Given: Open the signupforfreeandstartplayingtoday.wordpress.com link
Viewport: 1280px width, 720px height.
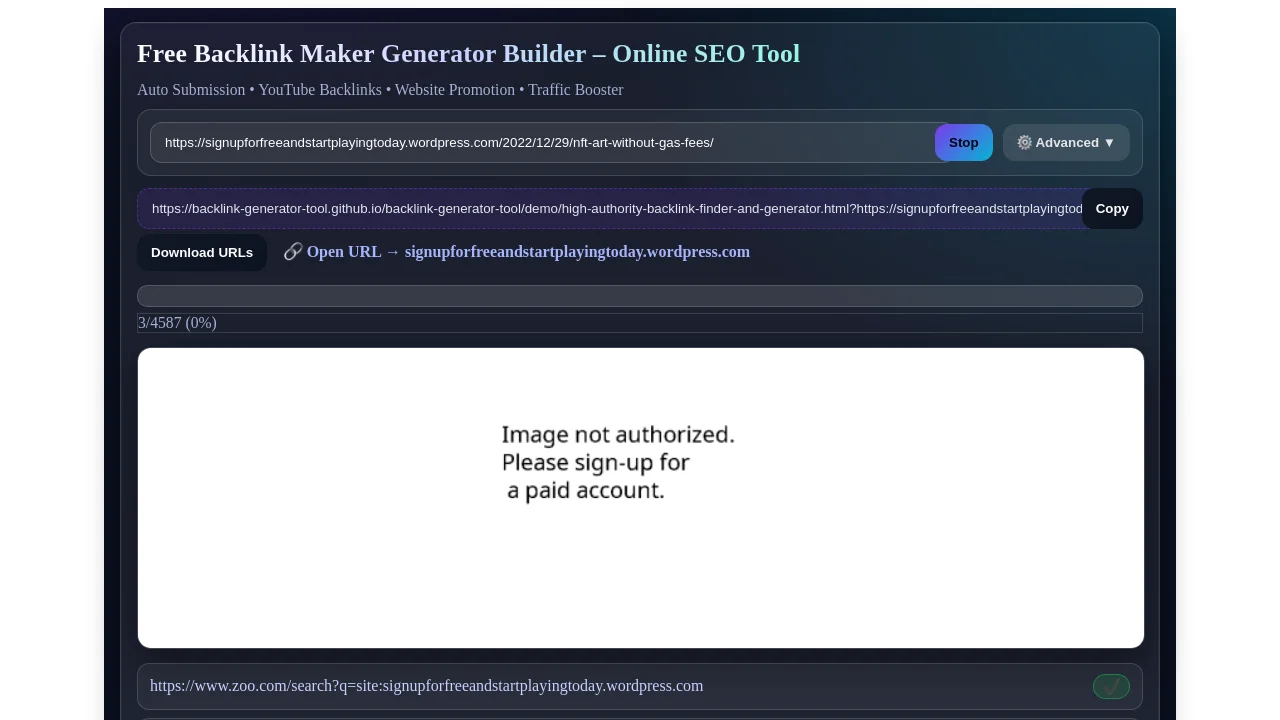Looking at the screenshot, I should [x=516, y=252].
